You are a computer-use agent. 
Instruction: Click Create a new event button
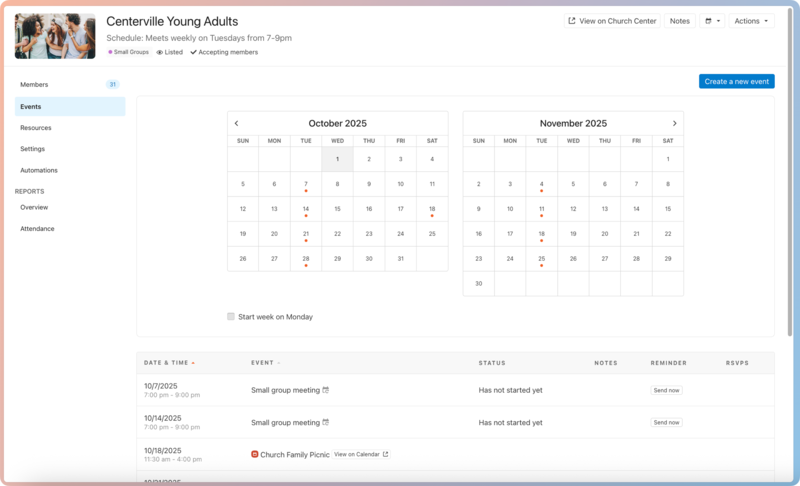coord(736,82)
